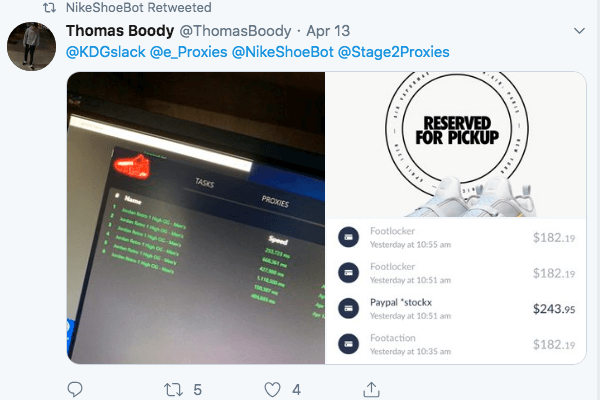This screenshot has height=400, width=600.
Task: View the bot screen photo on left
Action: (196, 218)
